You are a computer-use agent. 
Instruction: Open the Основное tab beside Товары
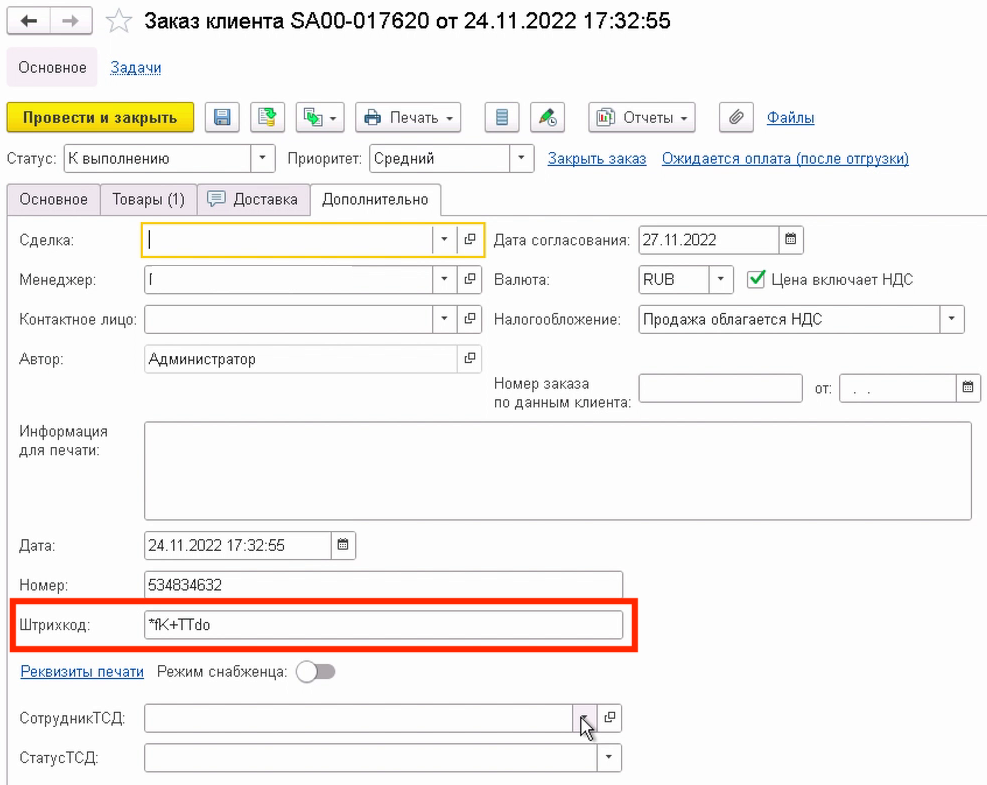click(54, 200)
